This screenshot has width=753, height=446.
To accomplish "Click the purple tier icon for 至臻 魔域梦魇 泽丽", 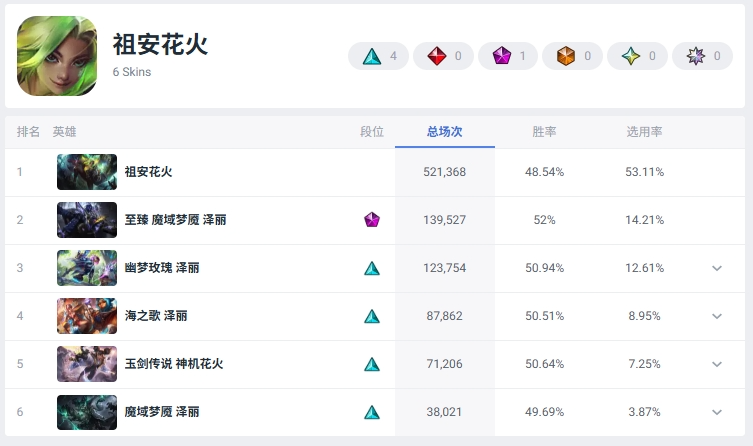I will coord(372,220).
